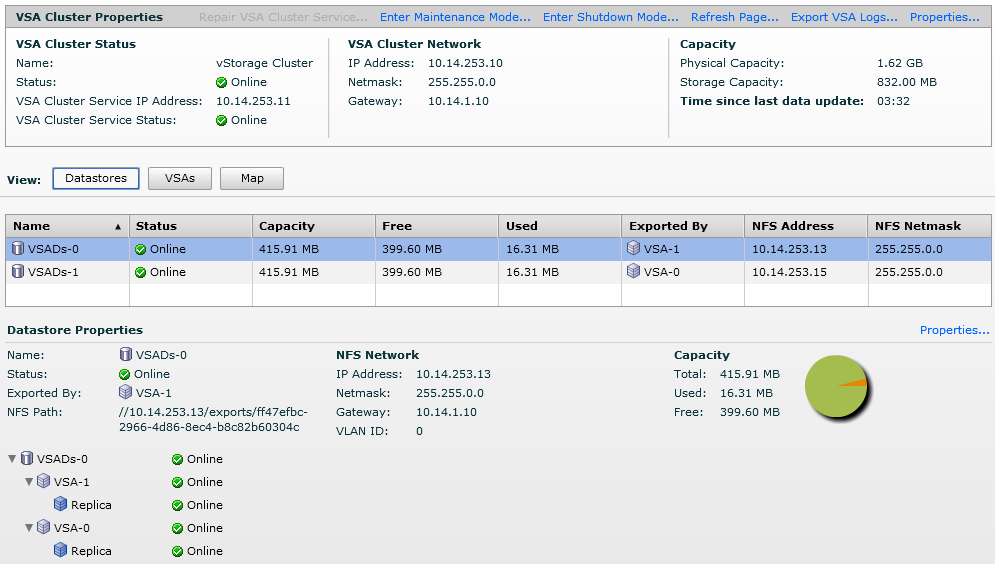The image size is (995, 564).
Task: Collapse the VSA-1 tree node
Action: coord(29,482)
